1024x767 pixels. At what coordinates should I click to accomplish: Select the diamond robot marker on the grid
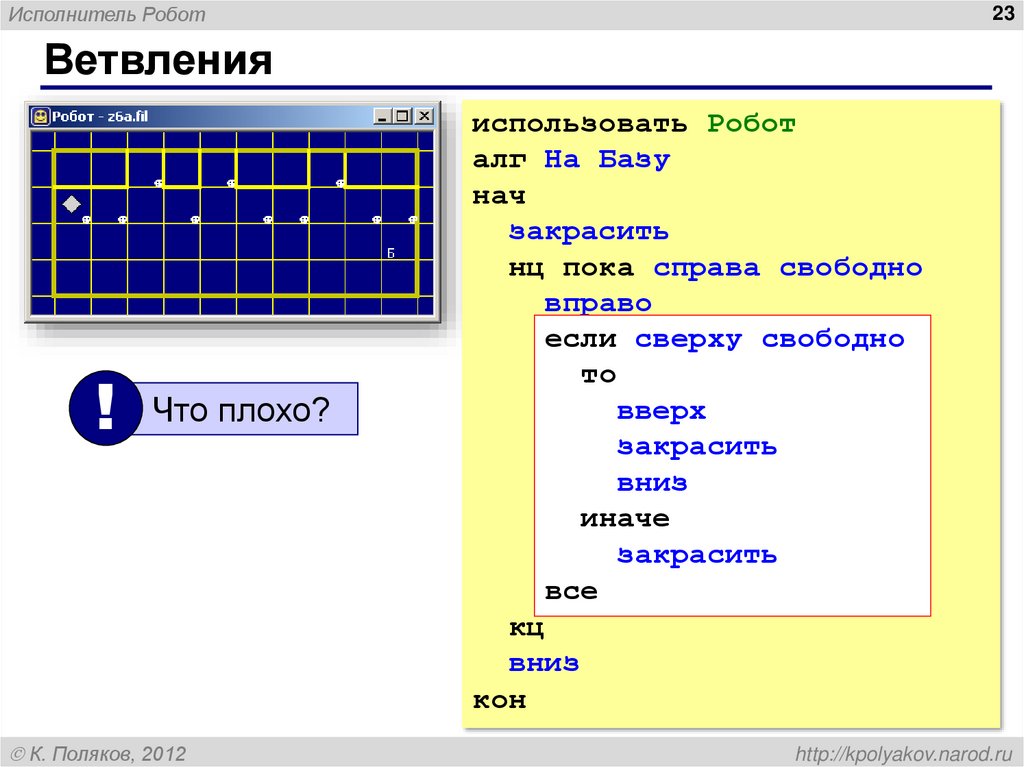pos(71,203)
